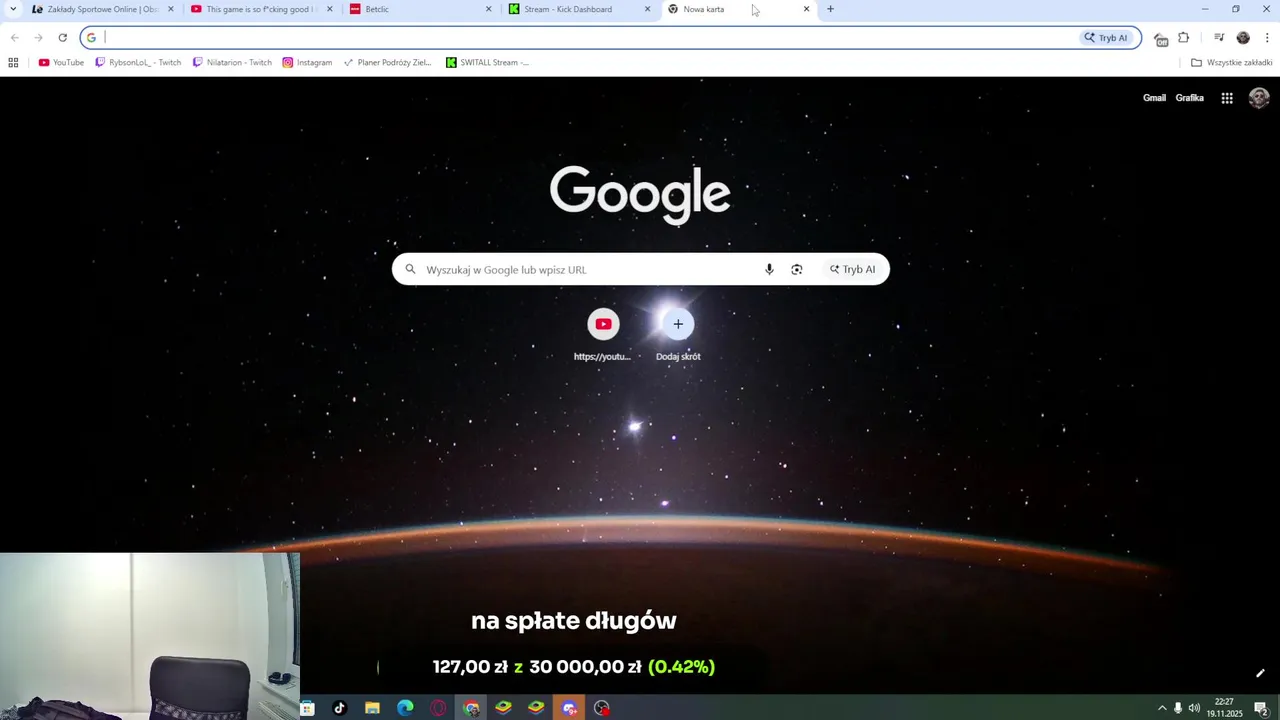Open RybsonLoL_ - Twitch bookmark

pos(138,62)
